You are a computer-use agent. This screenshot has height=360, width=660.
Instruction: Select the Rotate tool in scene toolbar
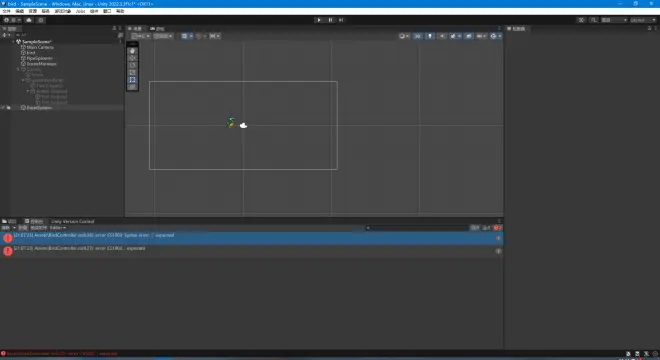pos(133,65)
